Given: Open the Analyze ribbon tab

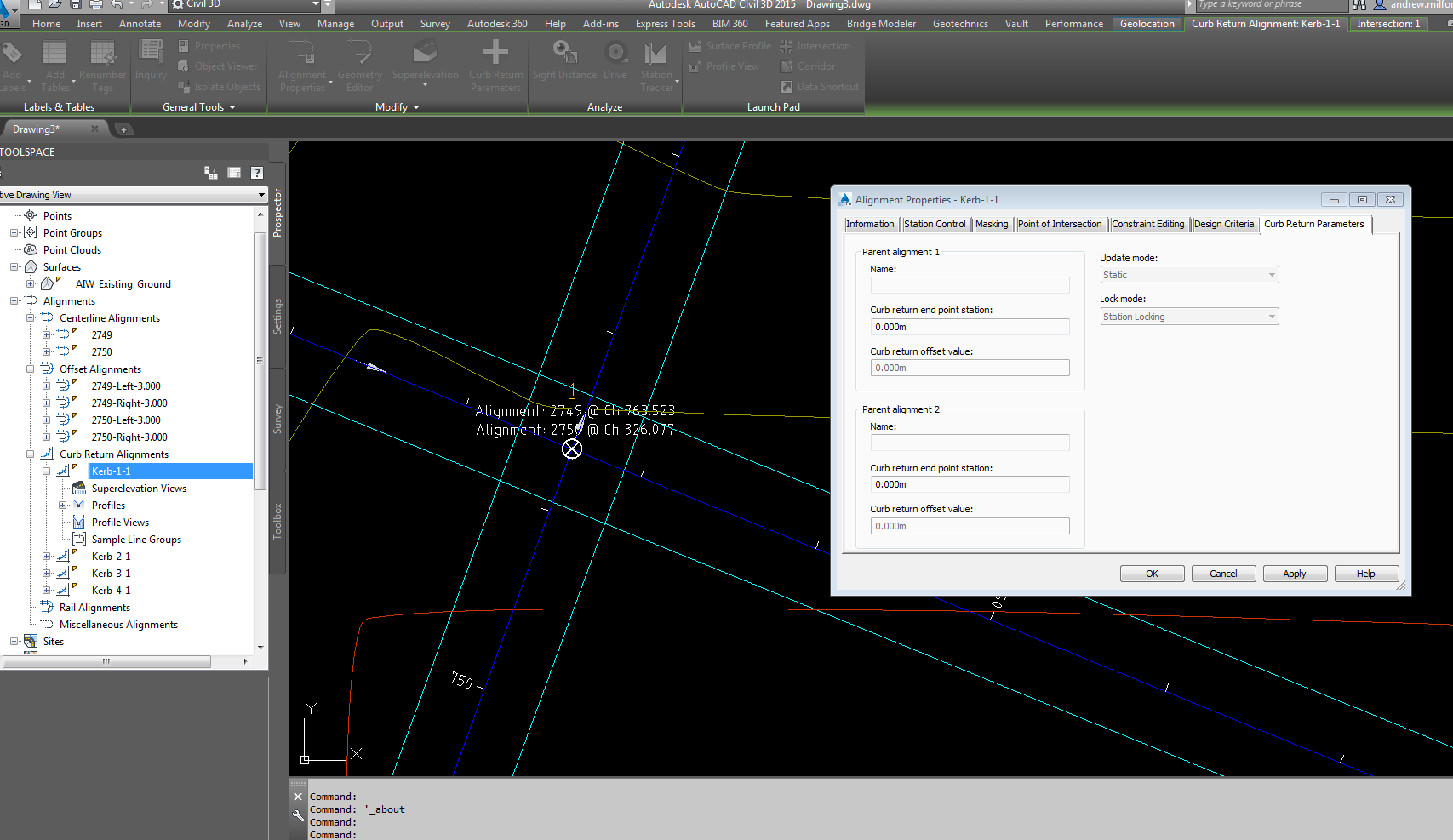Looking at the screenshot, I should point(244,24).
